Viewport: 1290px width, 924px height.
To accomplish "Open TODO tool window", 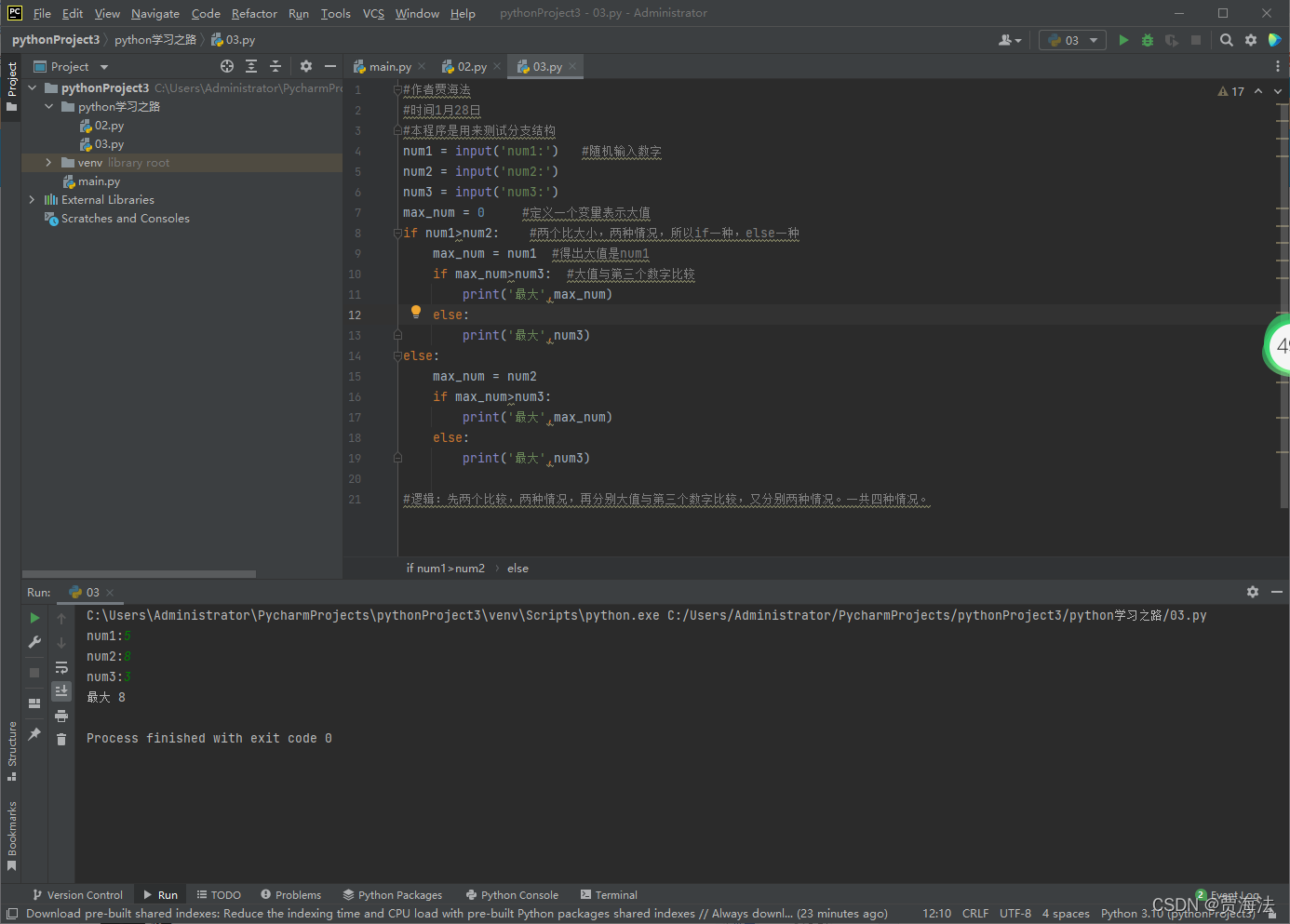I will (219, 894).
